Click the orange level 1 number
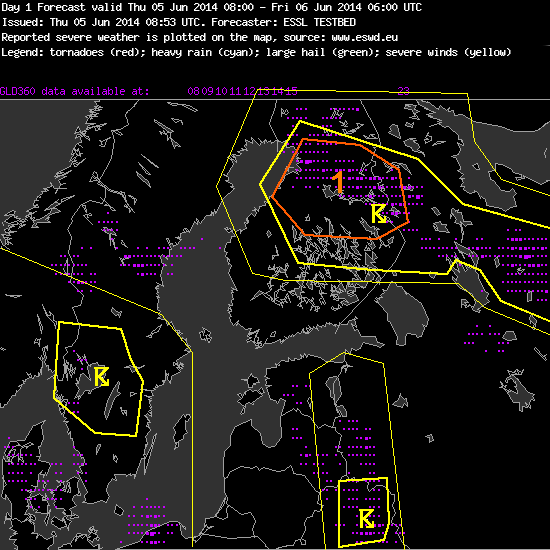Image resolution: width=550 pixels, height=550 pixels. pos(338,182)
